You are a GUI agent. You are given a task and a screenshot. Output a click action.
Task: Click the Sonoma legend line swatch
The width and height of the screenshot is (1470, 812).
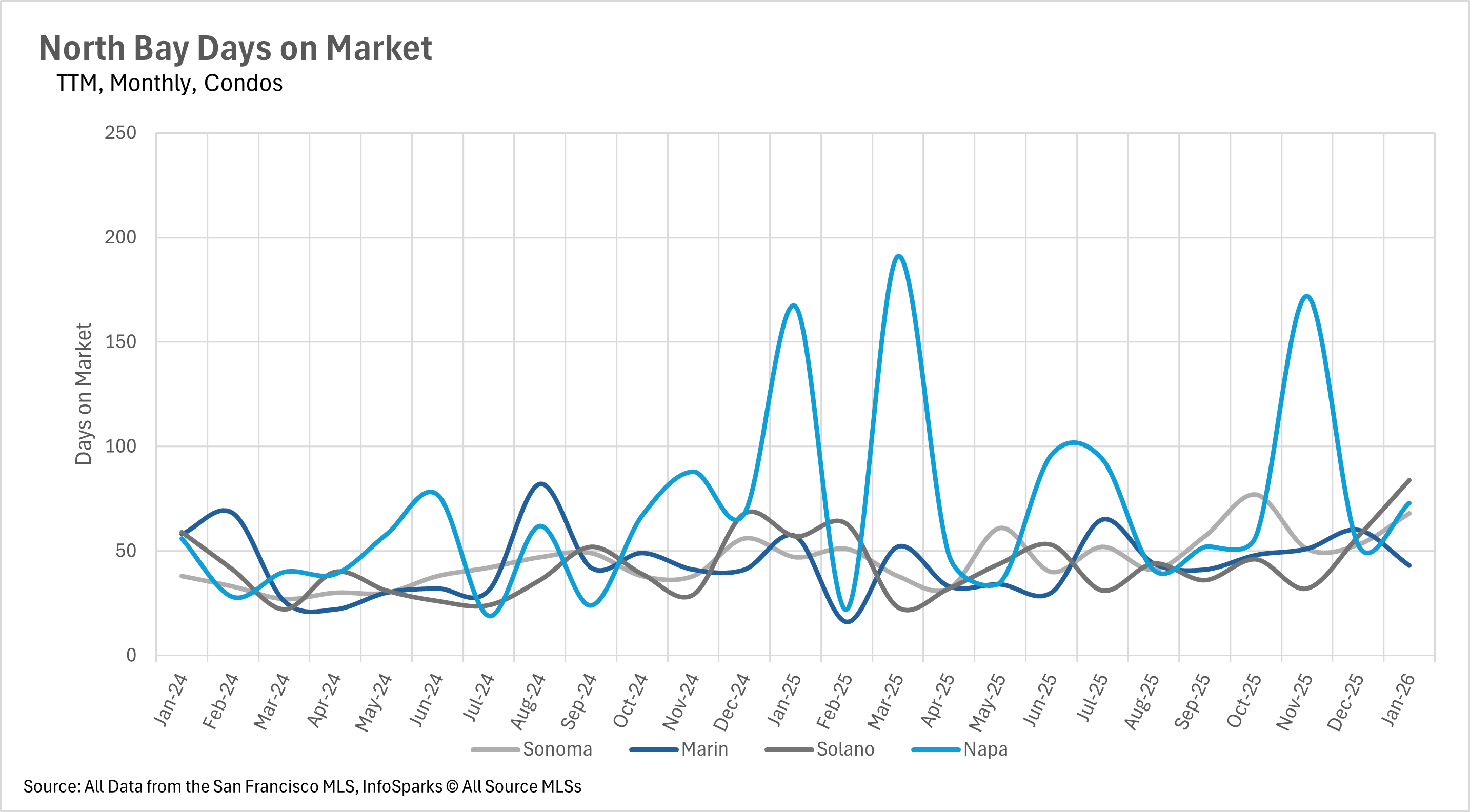point(495,749)
